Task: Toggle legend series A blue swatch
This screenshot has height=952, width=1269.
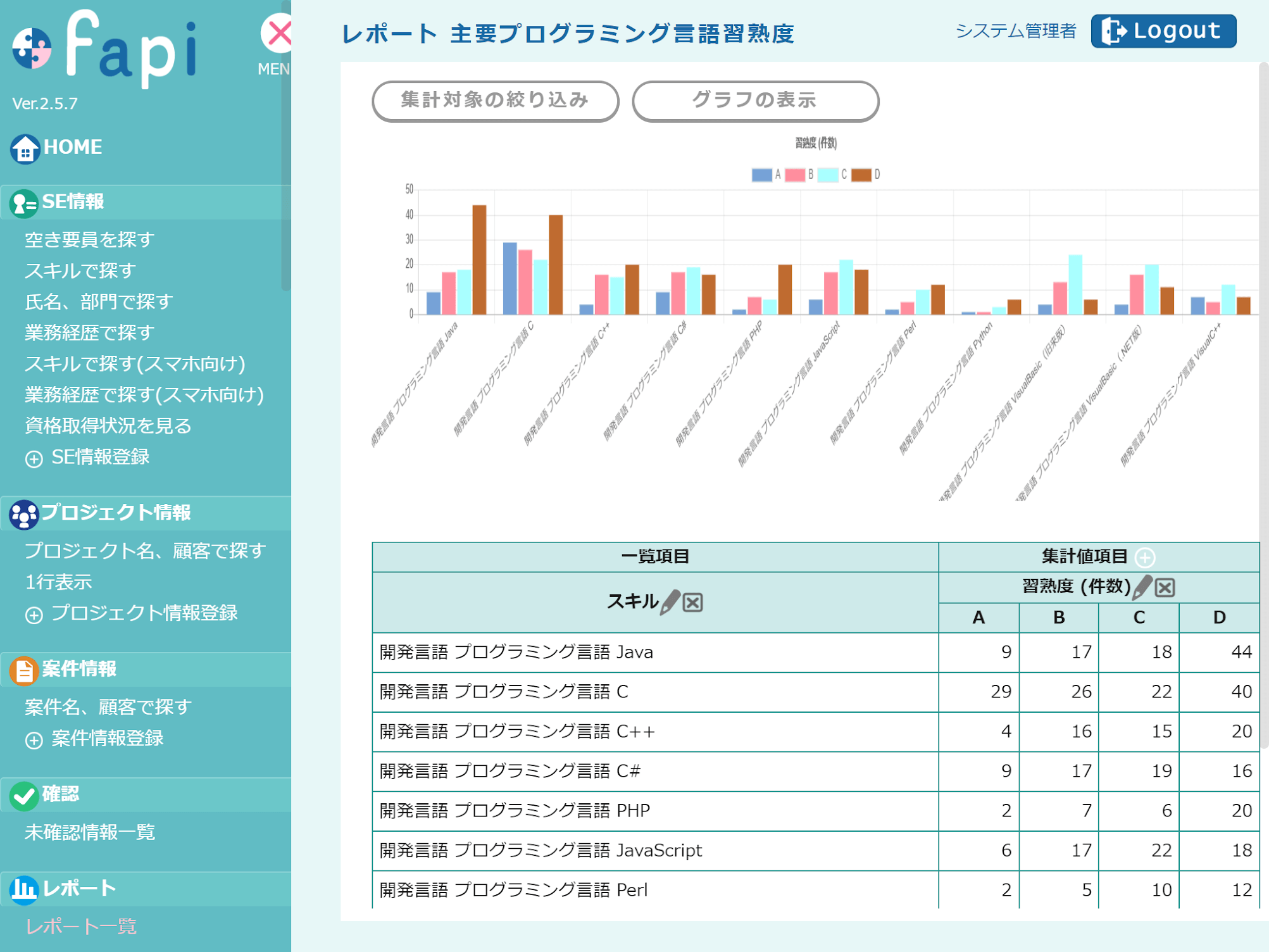Action: point(761,175)
